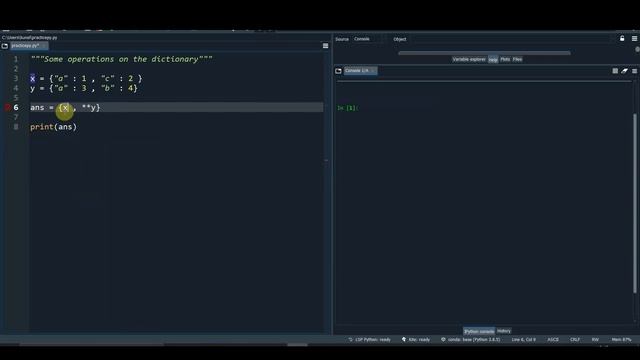The width and height of the screenshot is (640, 360).
Task: Click the Object input field in Help
Action: (510, 39)
